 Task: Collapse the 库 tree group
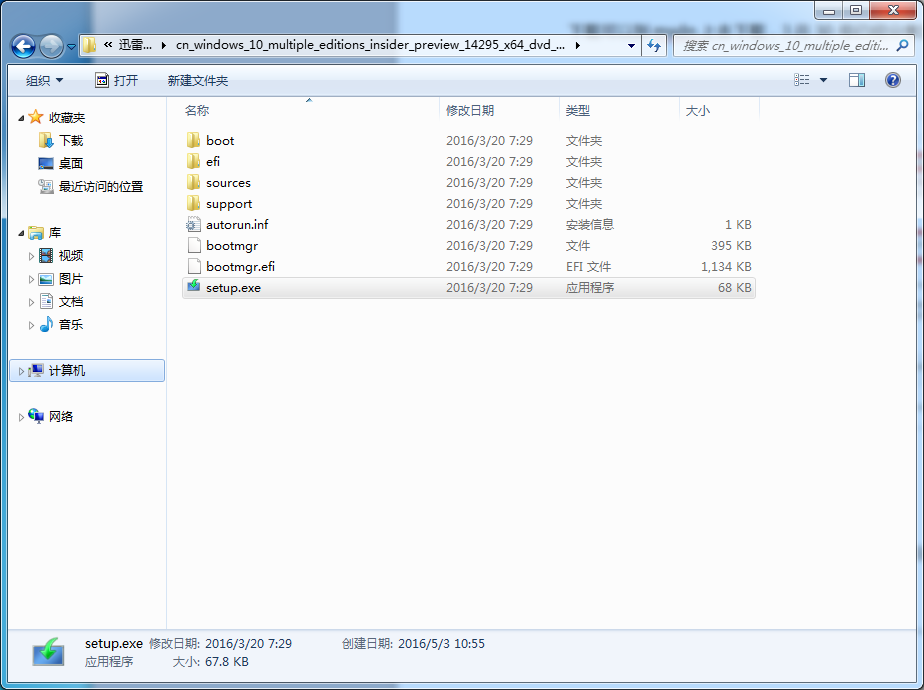point(21,234)
